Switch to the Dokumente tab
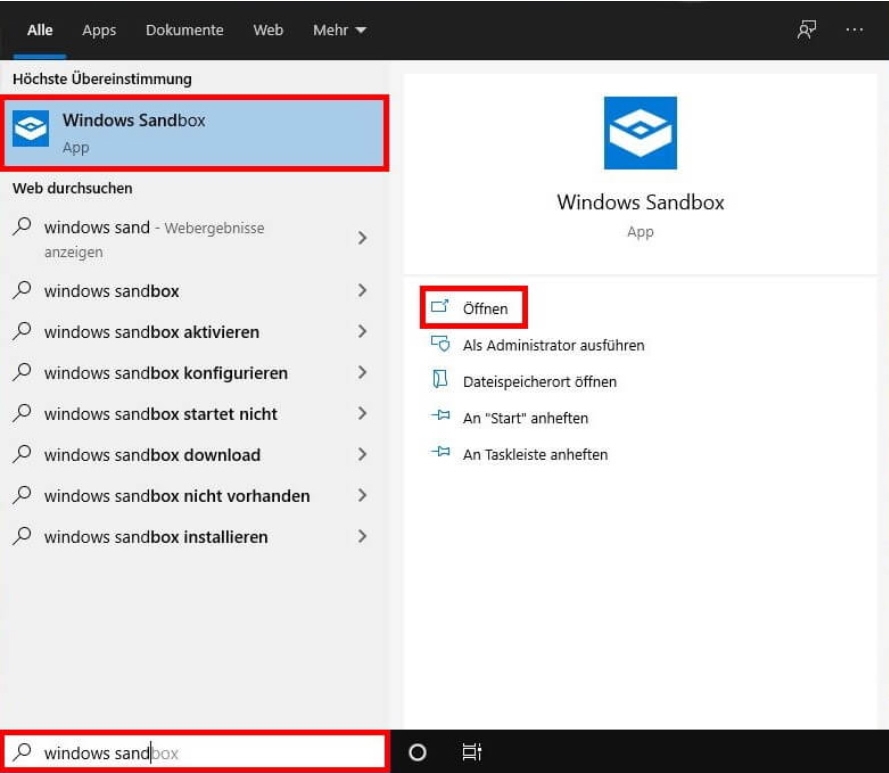 point(184,30)
